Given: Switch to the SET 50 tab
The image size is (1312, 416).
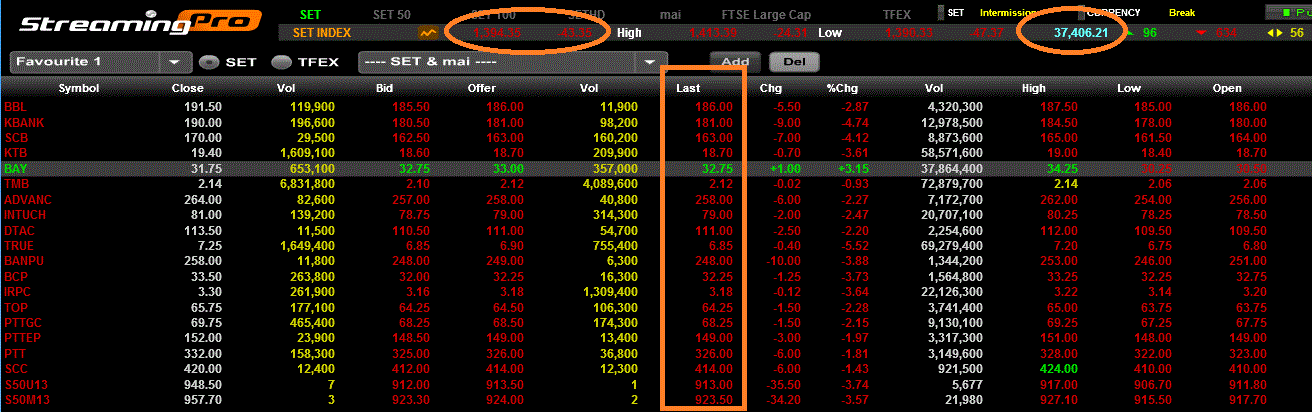Looking at the screenshot, I should click(x=391, y=14).
